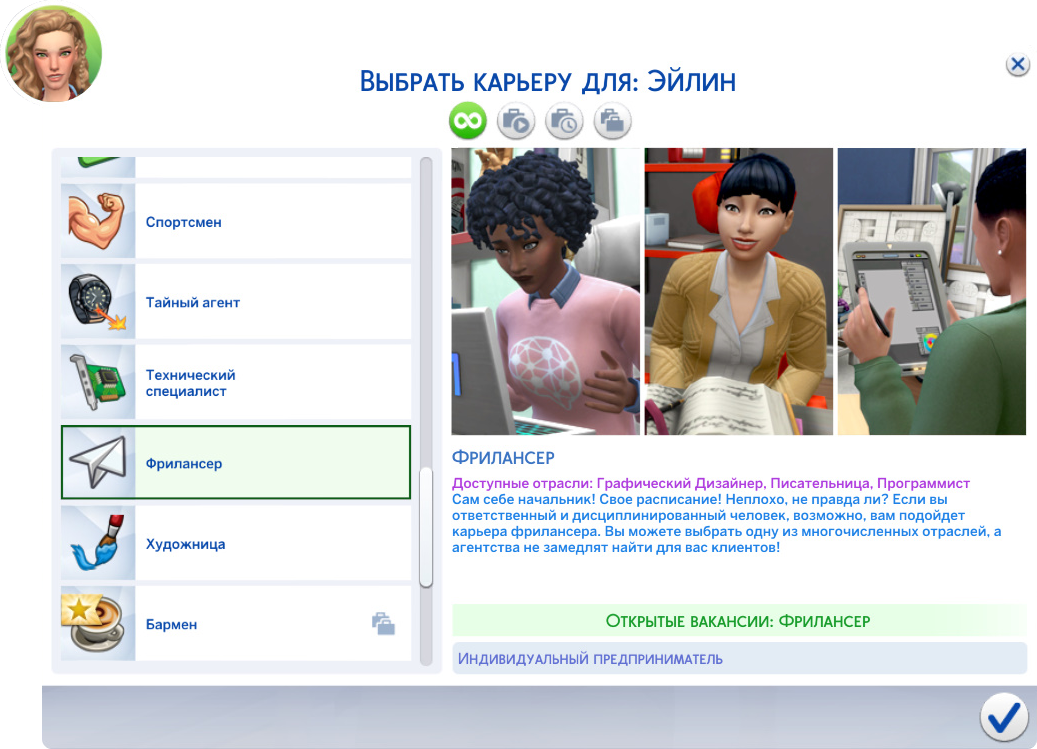View the programmer freelancer preview image
Screen dimensions: 1037x749
point(546,292)
